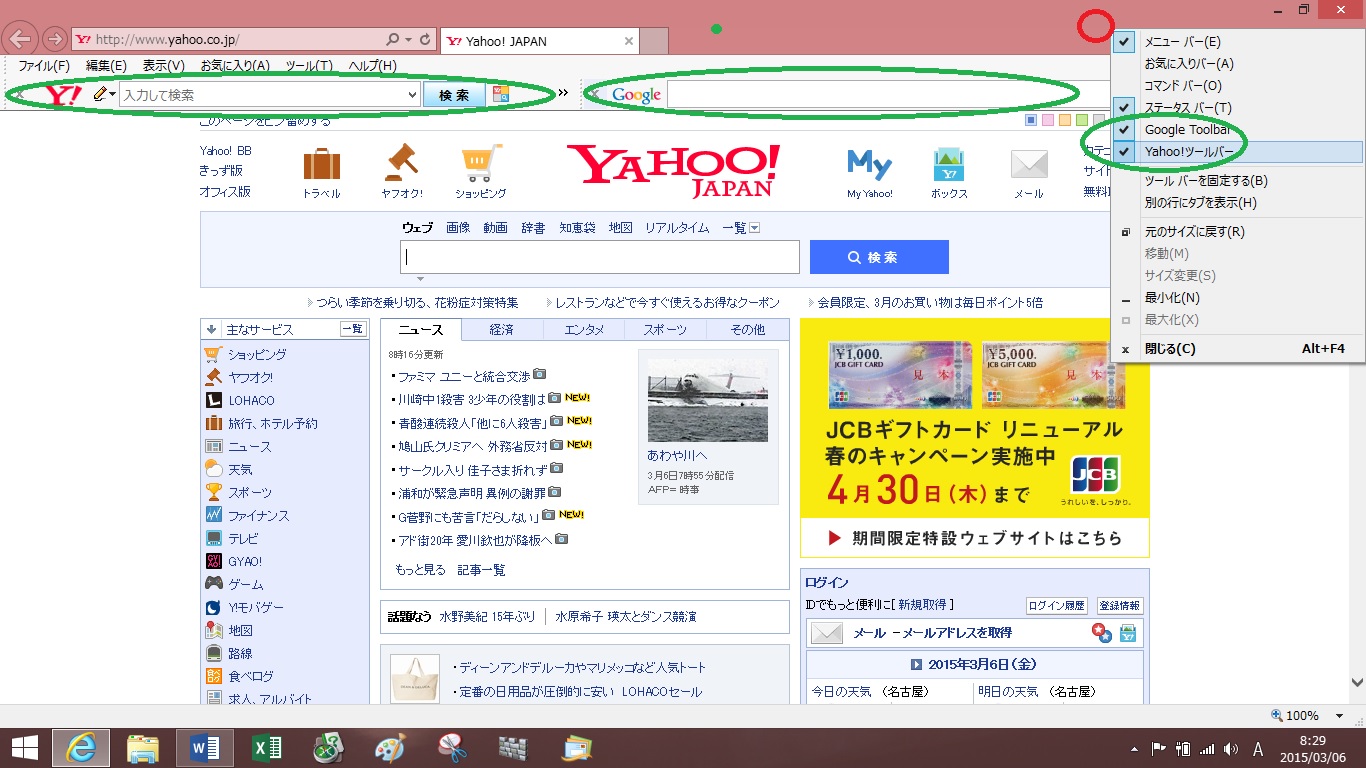
Task: Click the スポーツ trophy icon in sidebar
Action: 213,492
